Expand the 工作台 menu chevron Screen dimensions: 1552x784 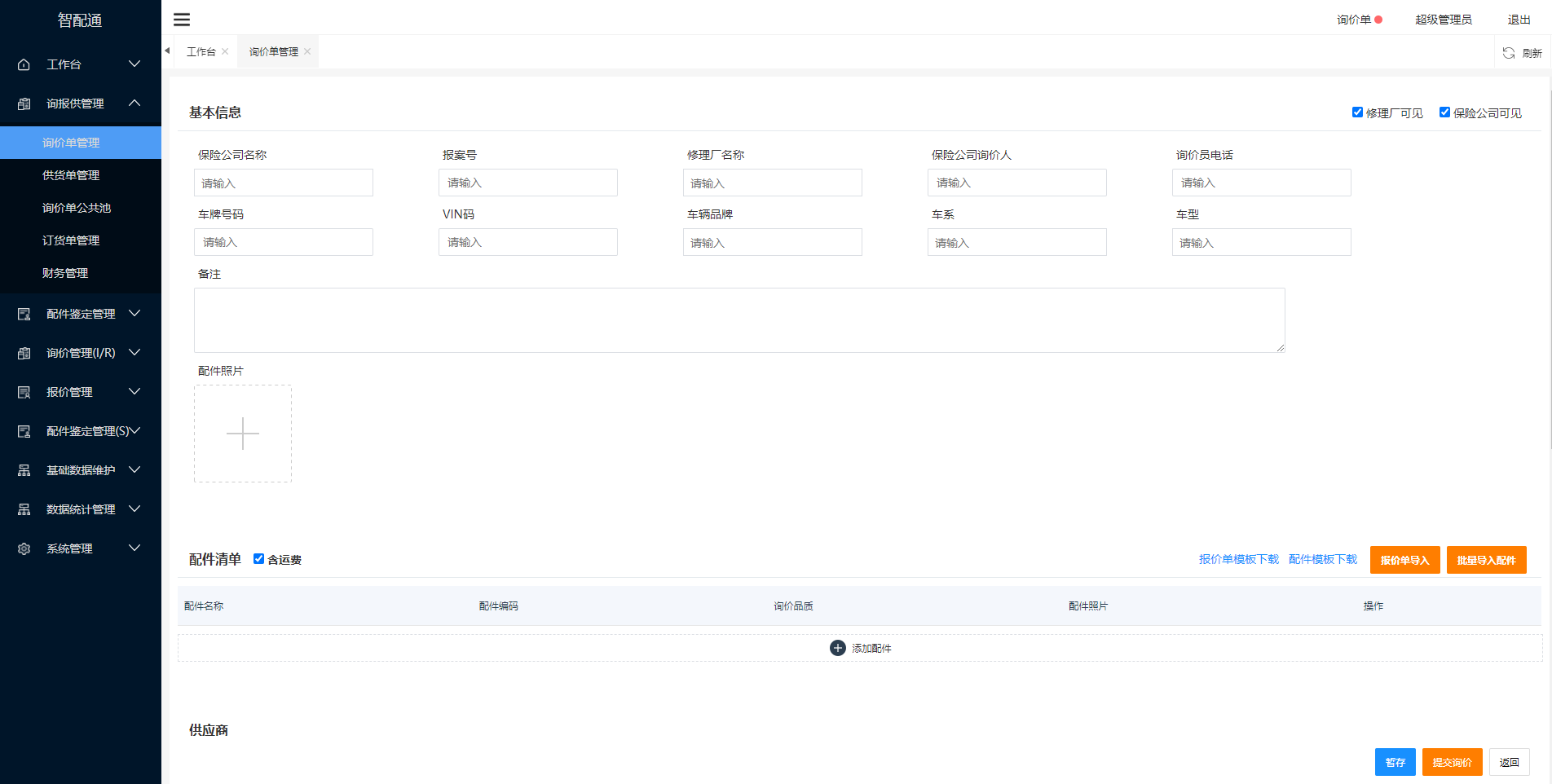click(x=134, y=64)
